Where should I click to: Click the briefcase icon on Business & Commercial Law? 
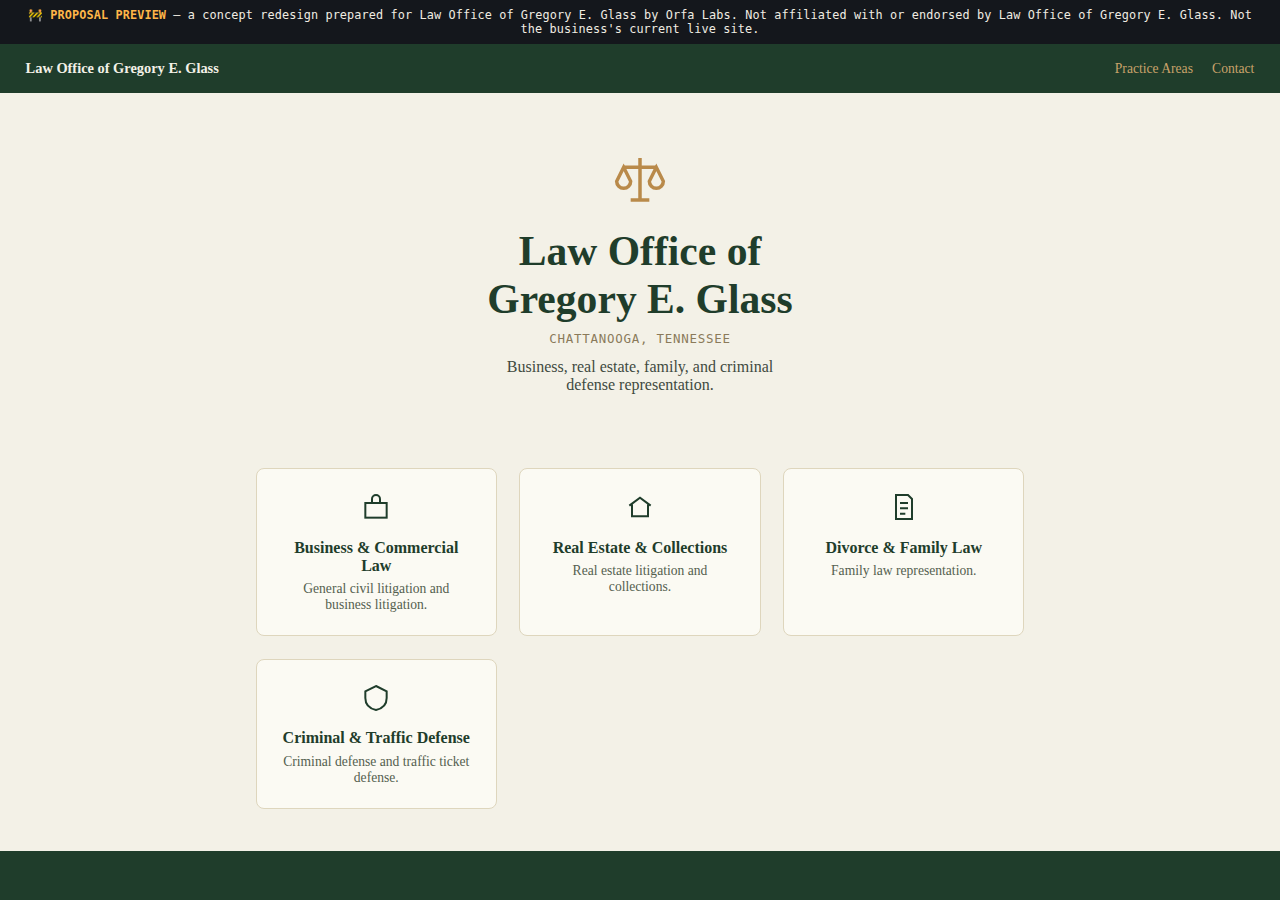(x=376, y=507)
